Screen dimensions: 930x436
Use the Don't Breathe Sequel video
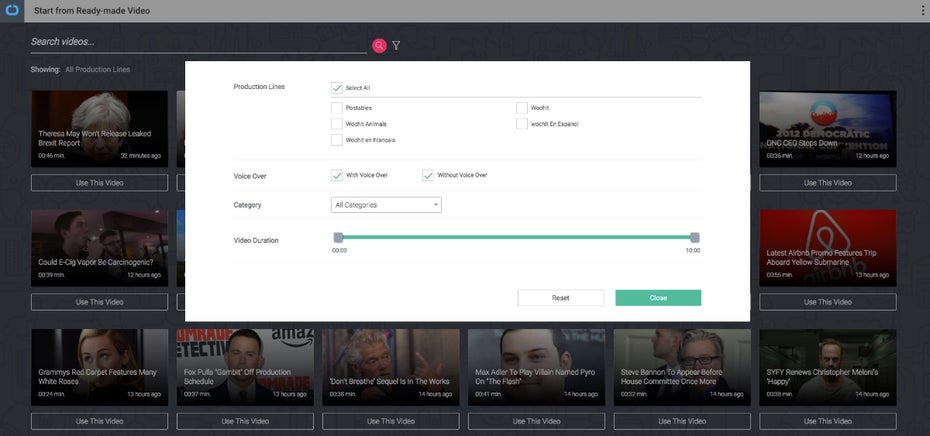click(x=391, y=421)
